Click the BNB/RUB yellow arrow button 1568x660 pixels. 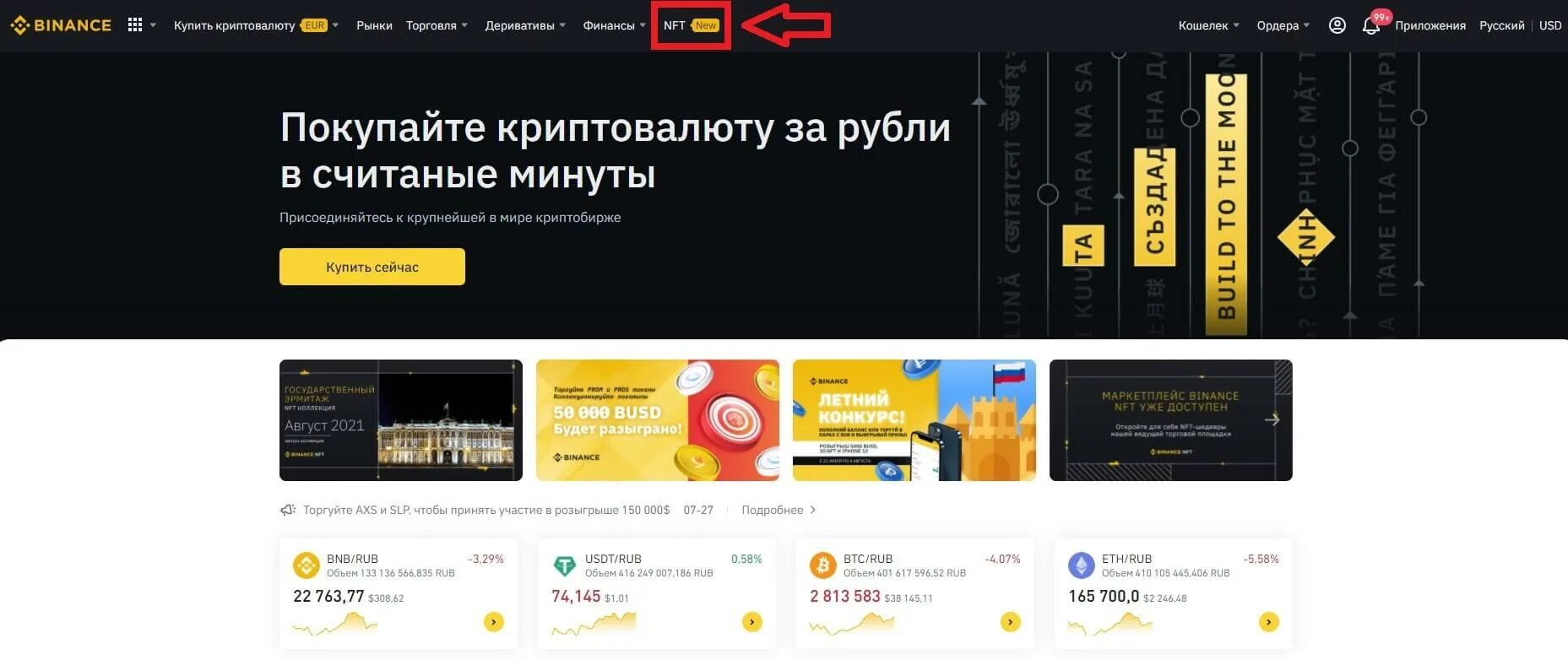[x=494, y=622]
